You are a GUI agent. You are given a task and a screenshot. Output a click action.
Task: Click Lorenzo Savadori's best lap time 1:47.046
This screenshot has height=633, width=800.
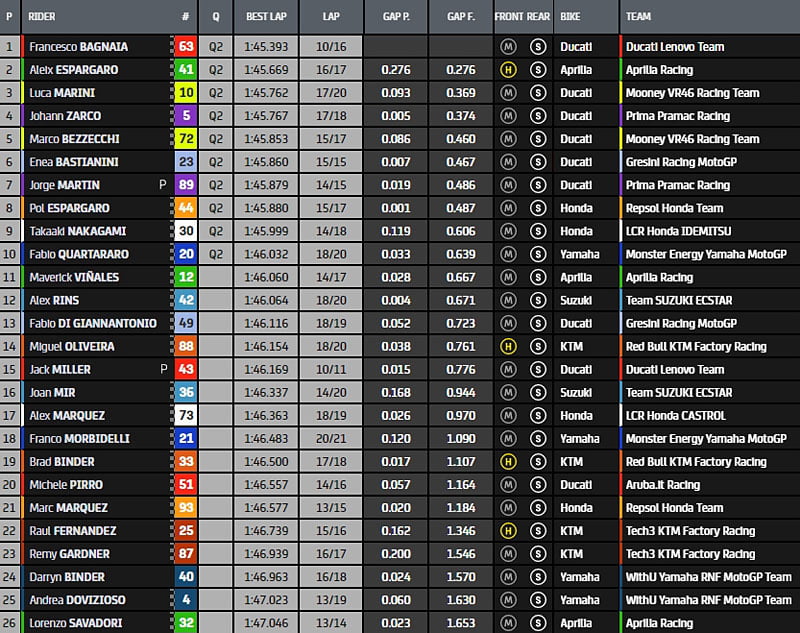tap(266, 623)
